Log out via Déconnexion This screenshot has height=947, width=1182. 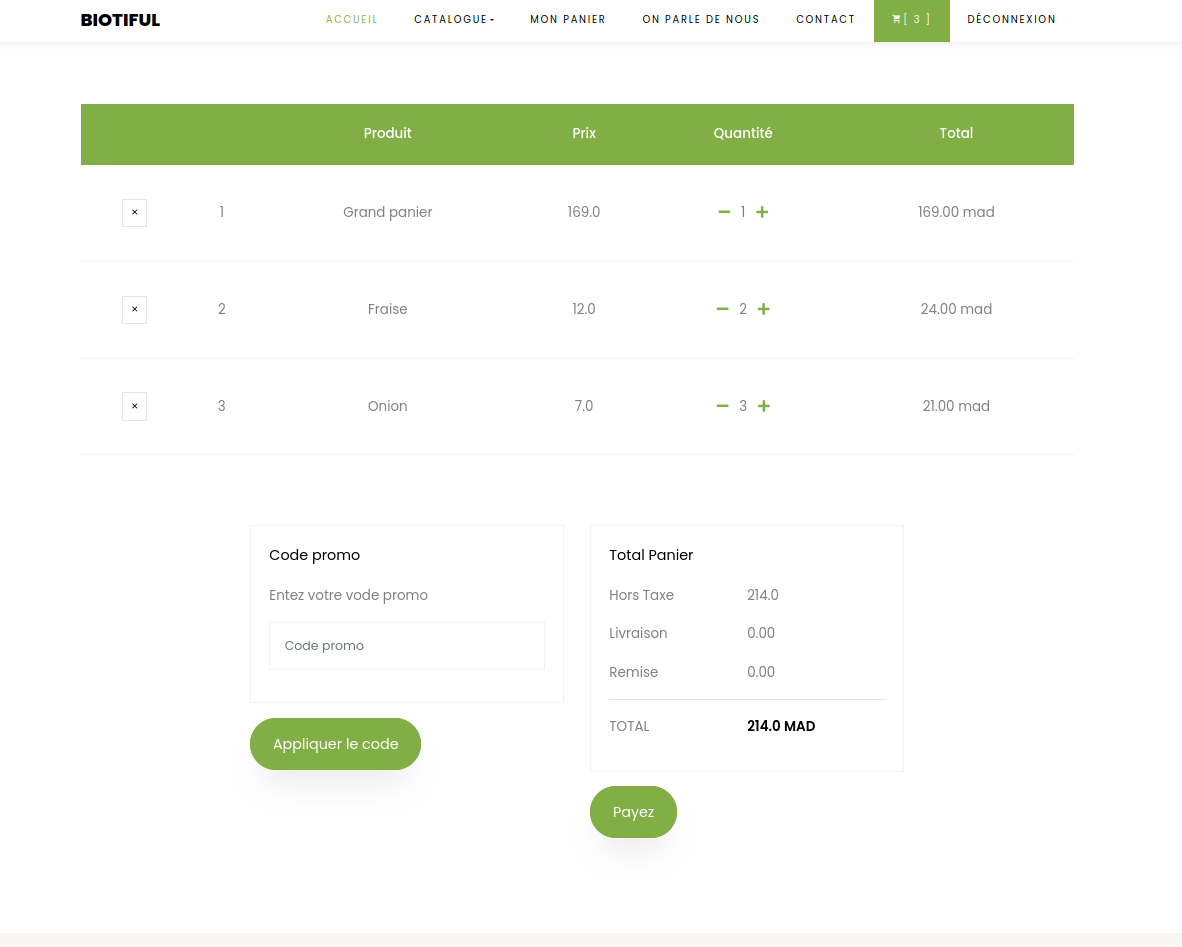click(x=1011, y=20)
